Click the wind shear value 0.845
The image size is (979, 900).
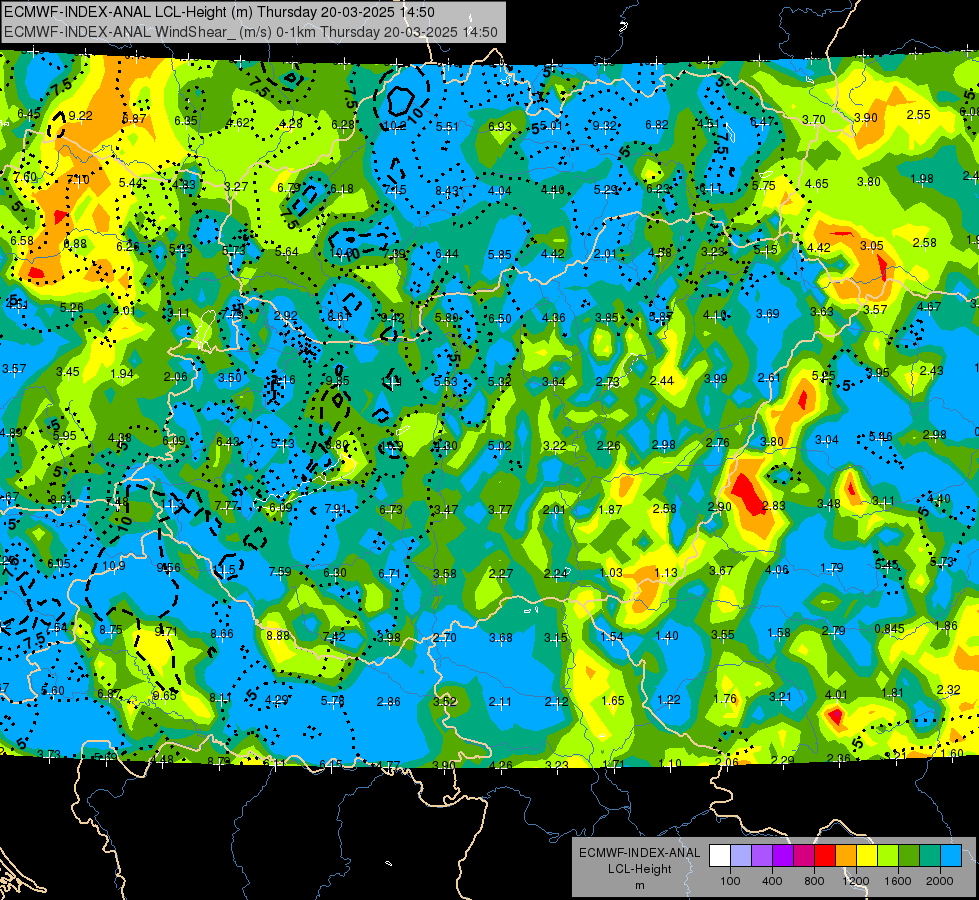tap(889, 629)
